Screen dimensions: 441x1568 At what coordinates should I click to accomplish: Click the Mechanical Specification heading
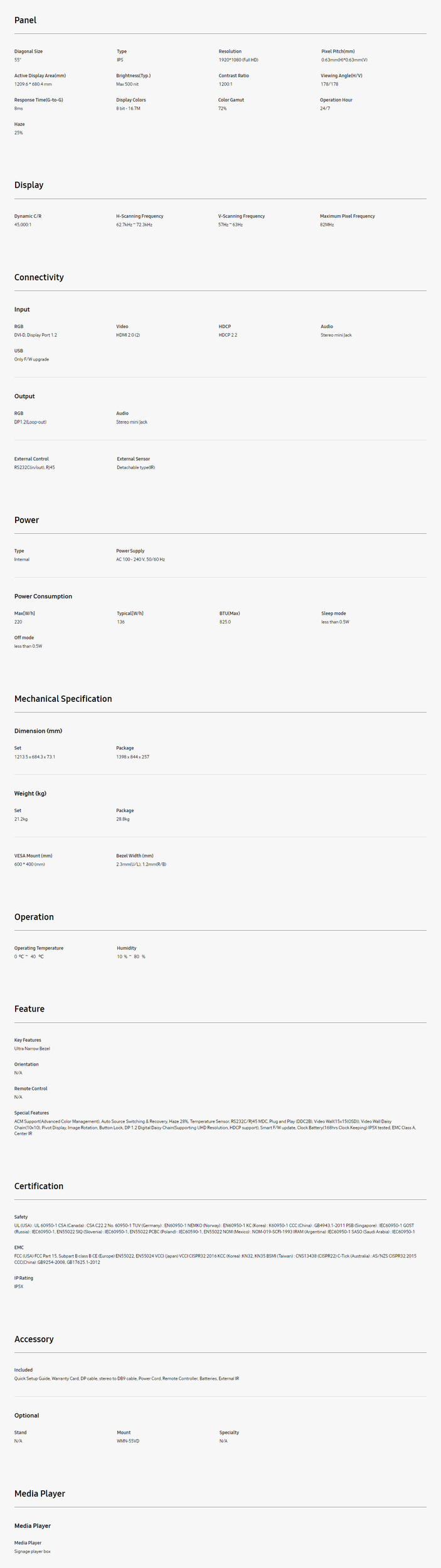click(63, 699)
